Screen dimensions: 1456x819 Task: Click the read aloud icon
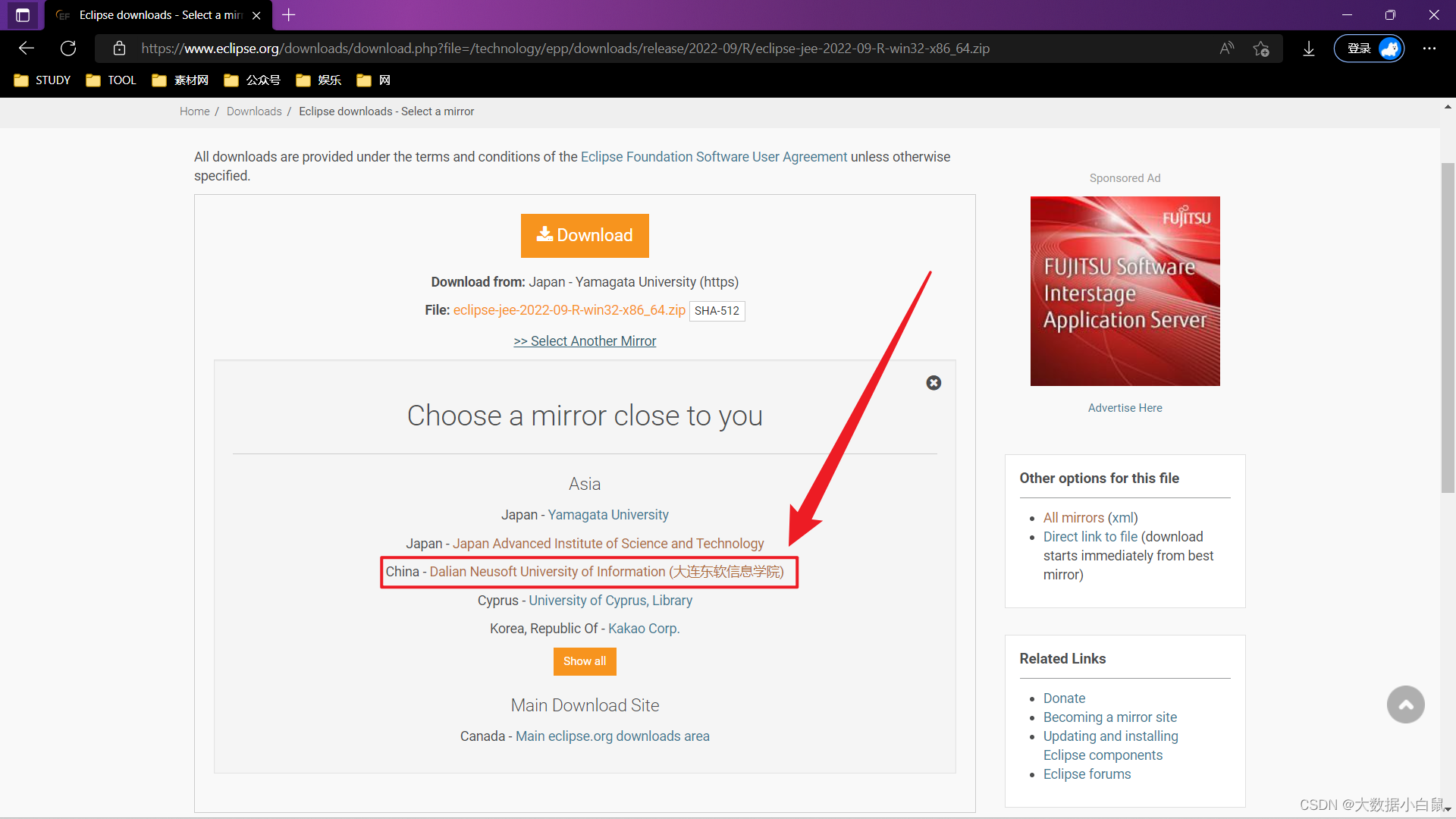1226,49
